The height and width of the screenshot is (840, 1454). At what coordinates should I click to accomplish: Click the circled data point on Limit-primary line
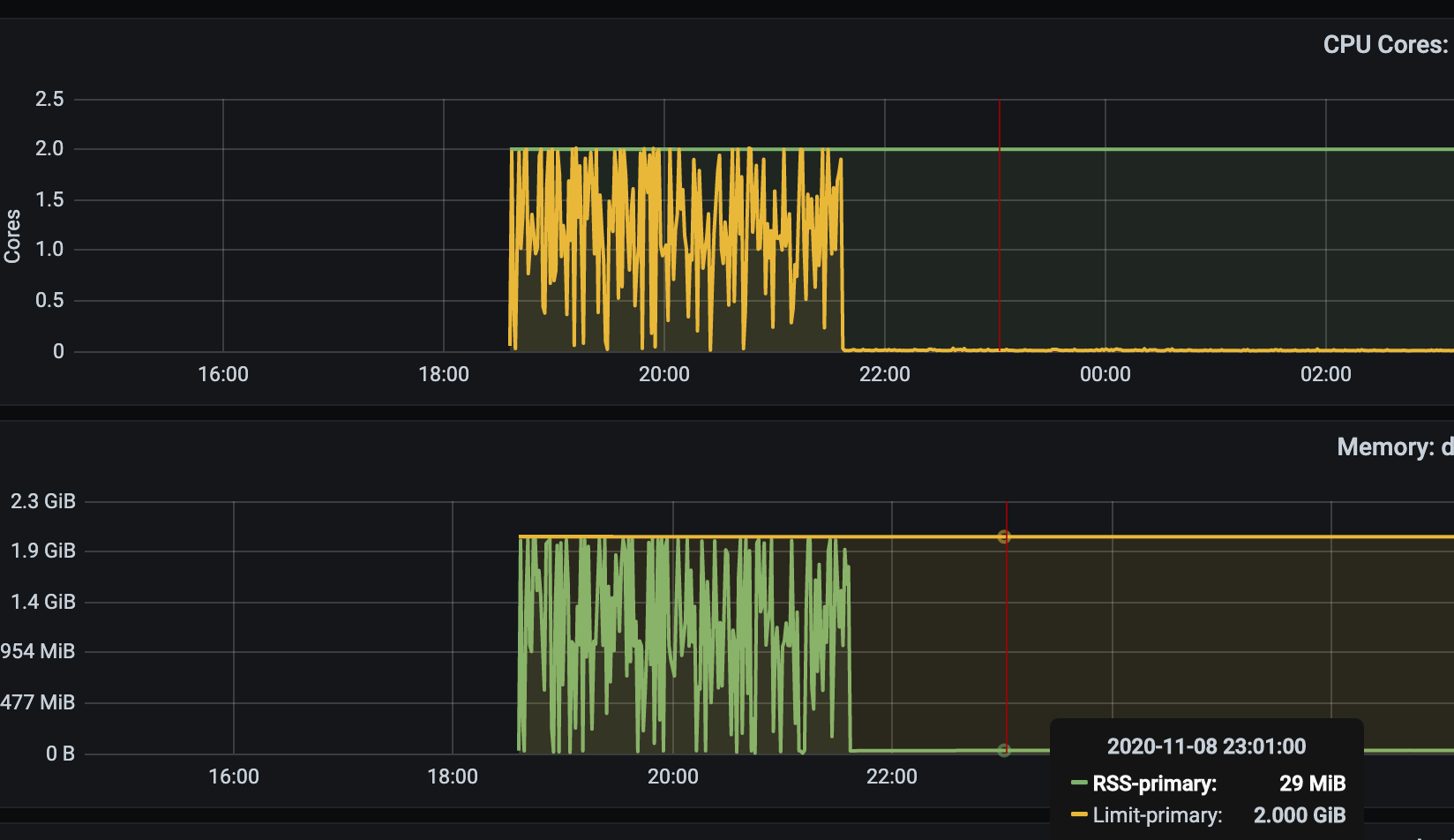pyautogui.click(x=1004, y=536)
